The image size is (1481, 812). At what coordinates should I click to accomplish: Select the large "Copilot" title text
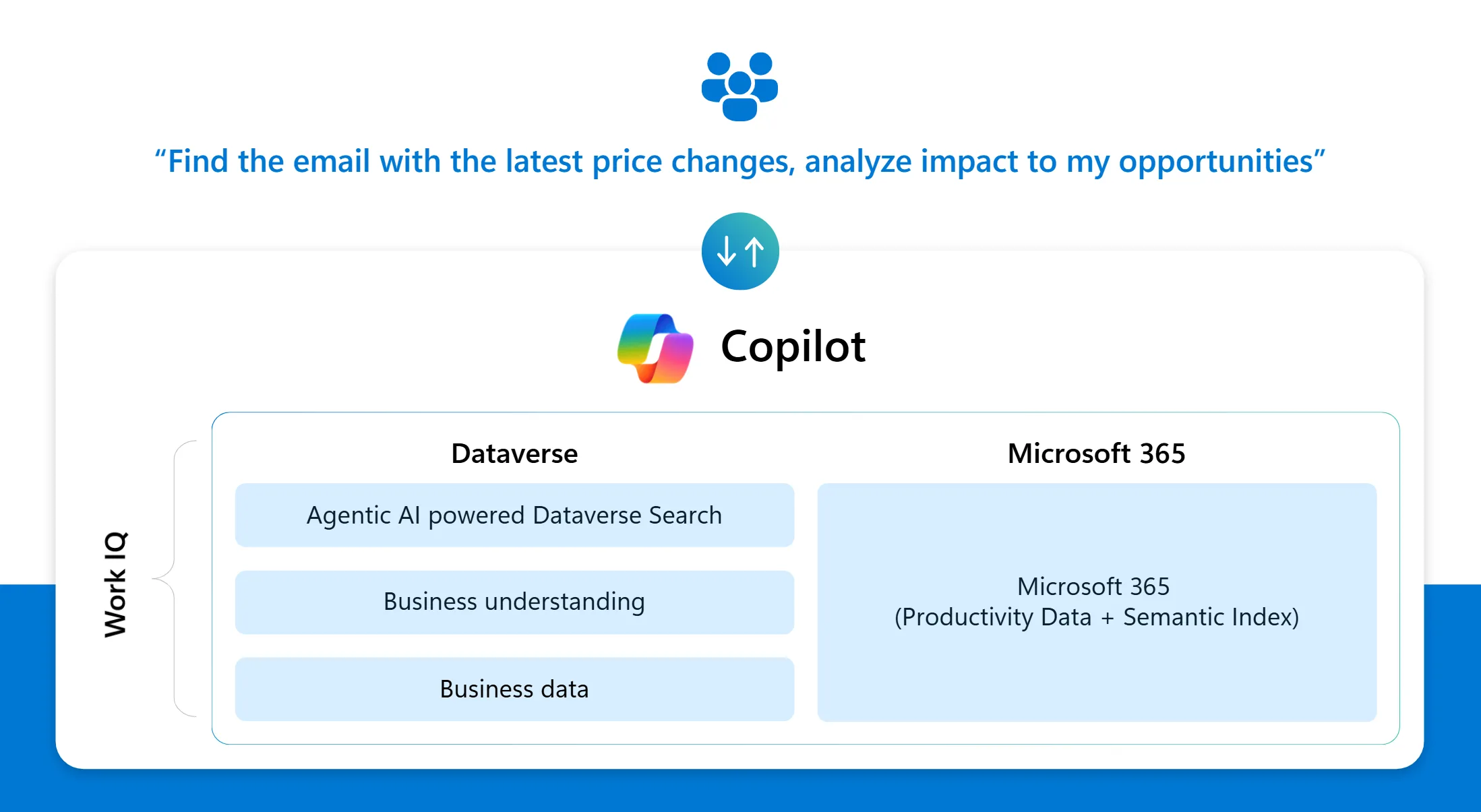pyautogui.click(x=793, y=347)
